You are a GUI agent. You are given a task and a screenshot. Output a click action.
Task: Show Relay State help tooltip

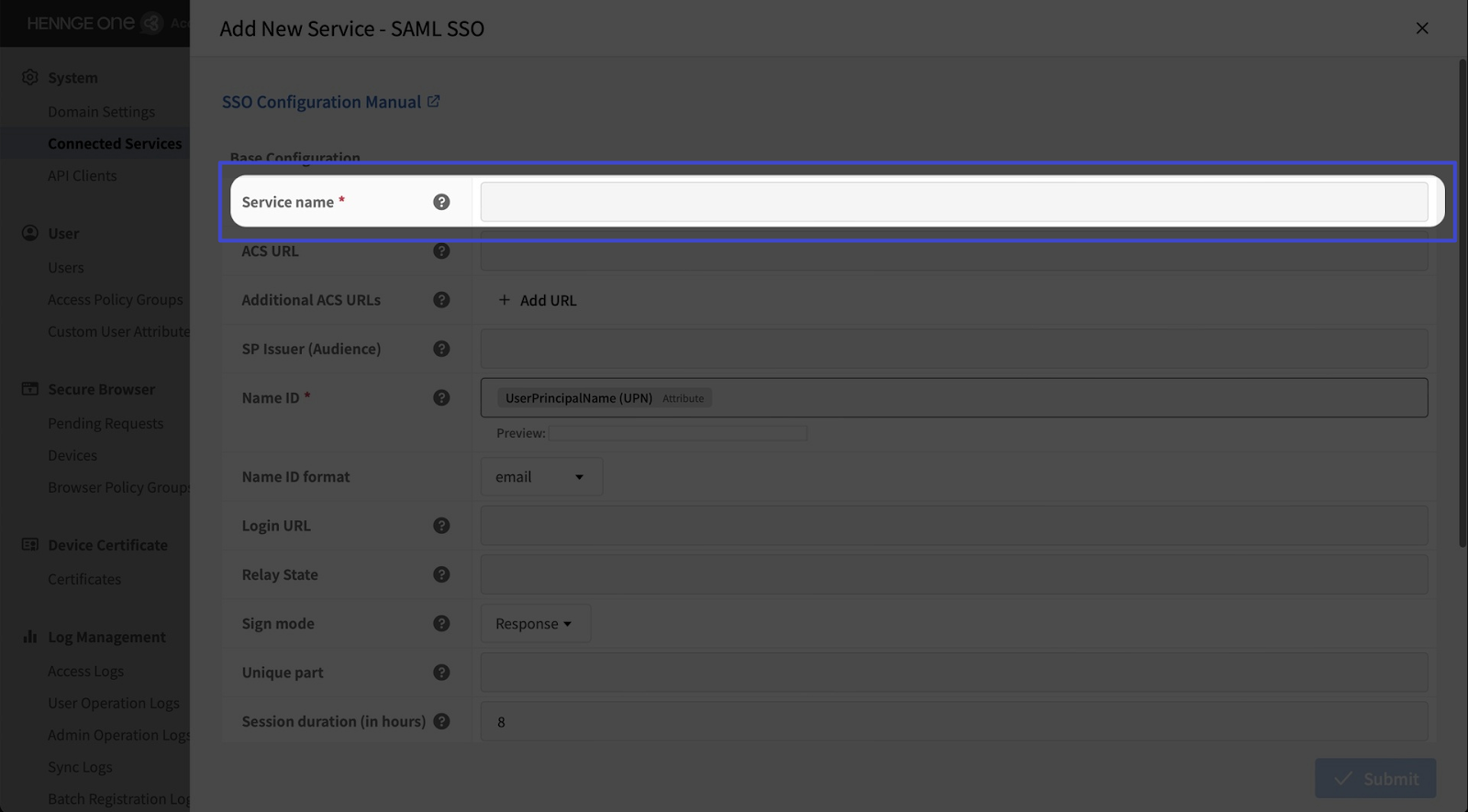click(x=441, y=574)
